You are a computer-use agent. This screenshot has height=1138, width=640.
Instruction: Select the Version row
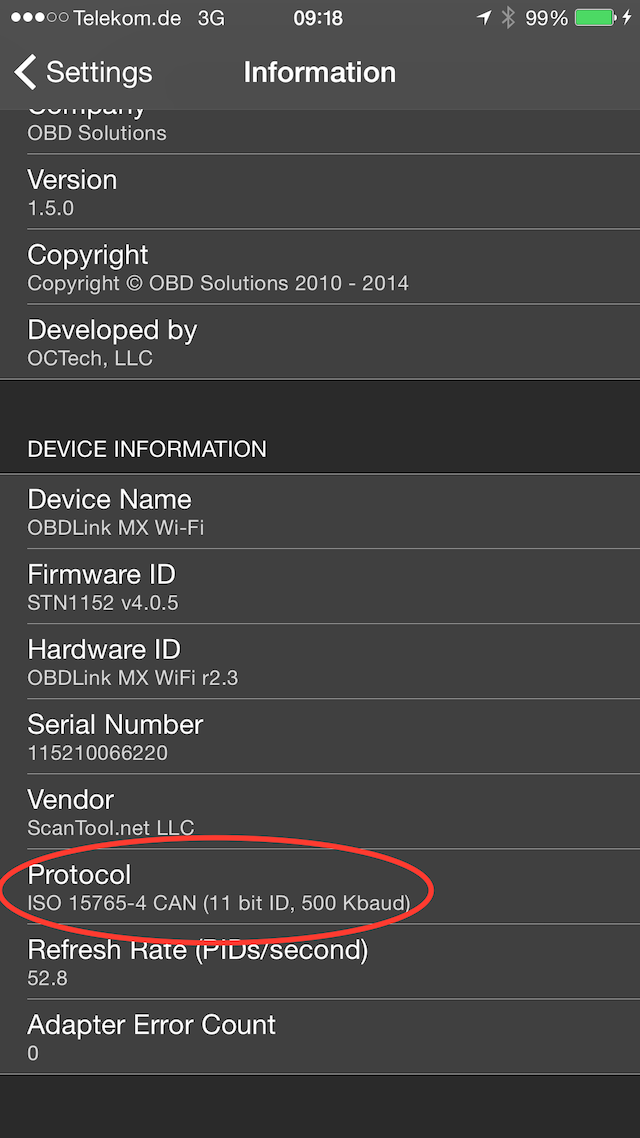click(x=320, y=192)
